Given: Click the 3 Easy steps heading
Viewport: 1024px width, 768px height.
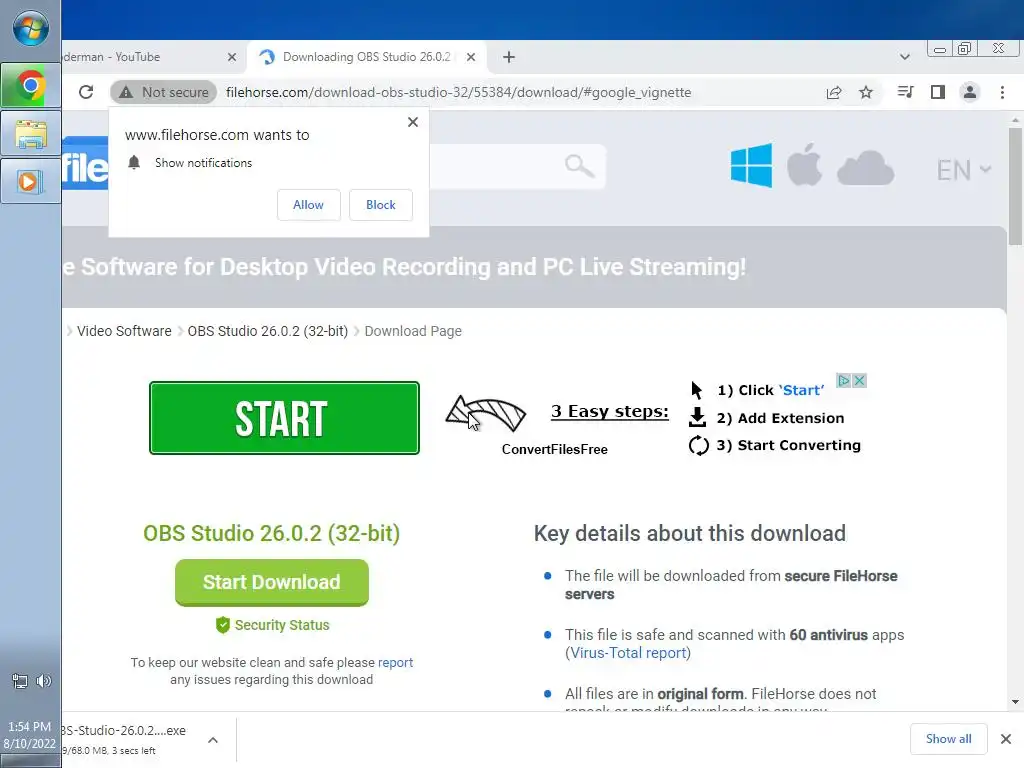Looking at the screenshot, I should (610, 411).
